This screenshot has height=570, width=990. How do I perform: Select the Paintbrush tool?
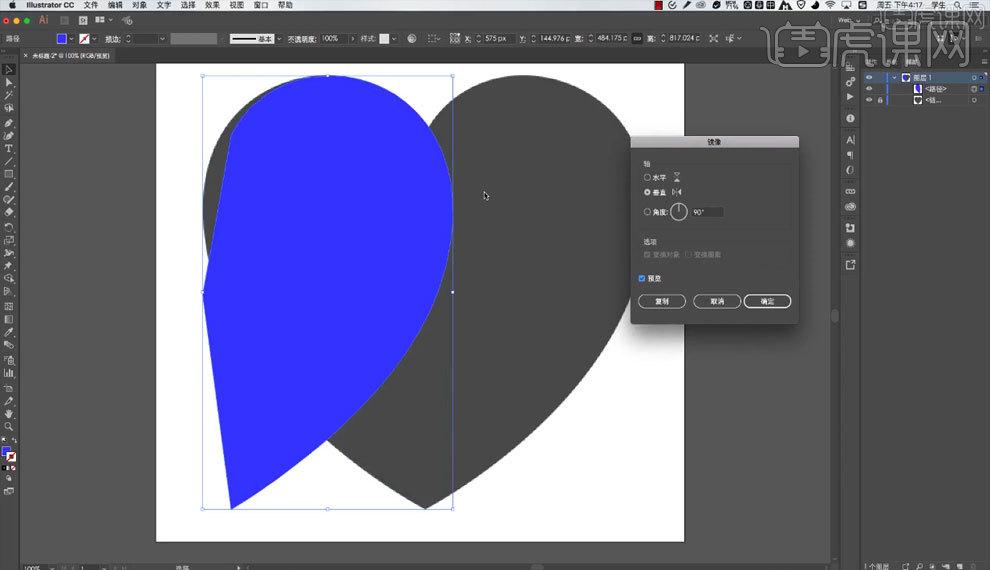(x=9, y=187)
